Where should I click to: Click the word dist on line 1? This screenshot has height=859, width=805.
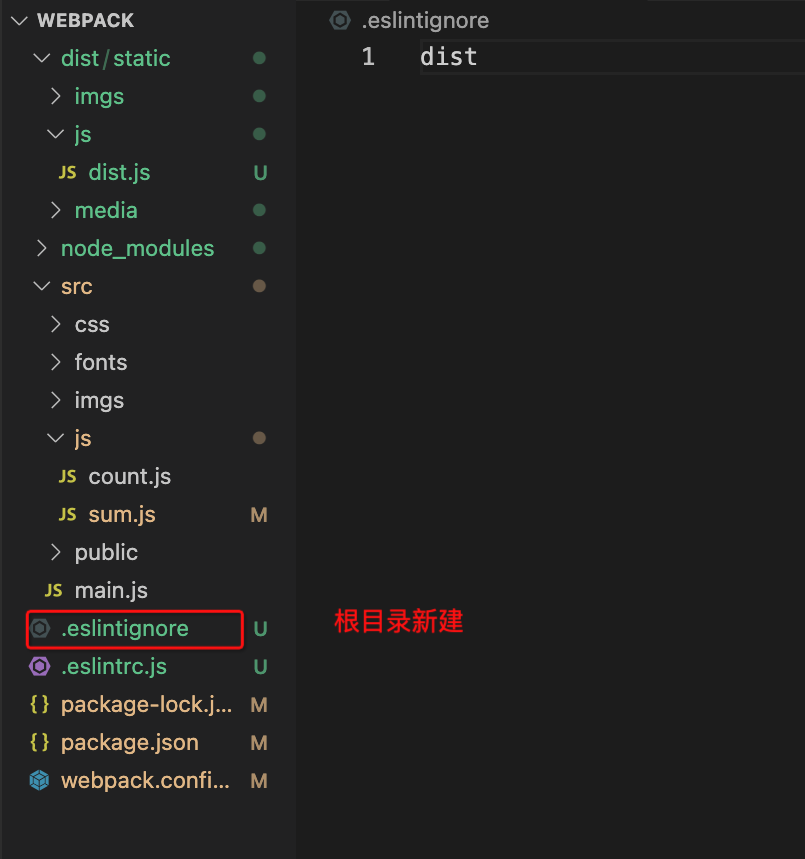448,57
